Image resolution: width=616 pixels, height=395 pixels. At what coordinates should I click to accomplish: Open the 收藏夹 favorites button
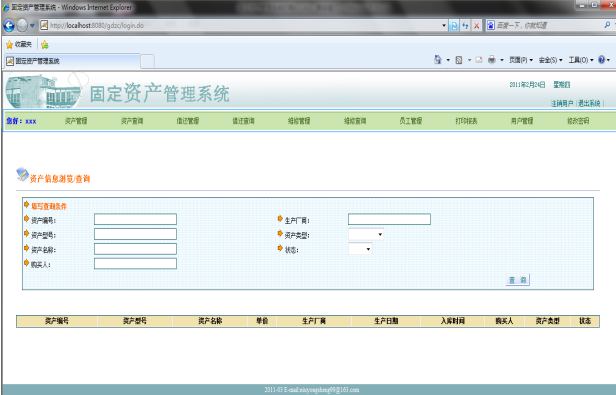pyautogui.click(x=19, y=44)
